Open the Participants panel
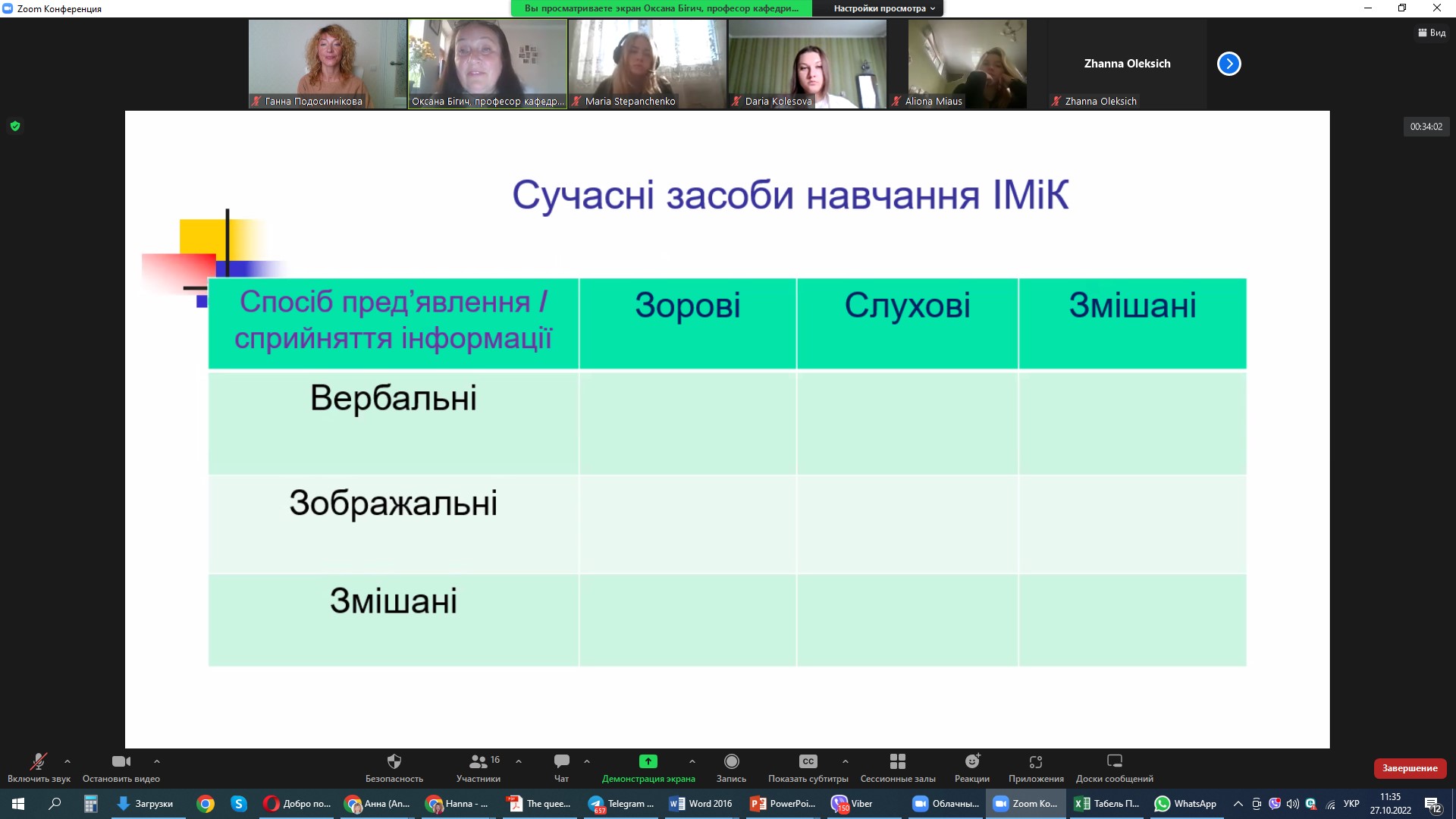Viewport: 1456px width, 819px height. (x=479, y=761)
